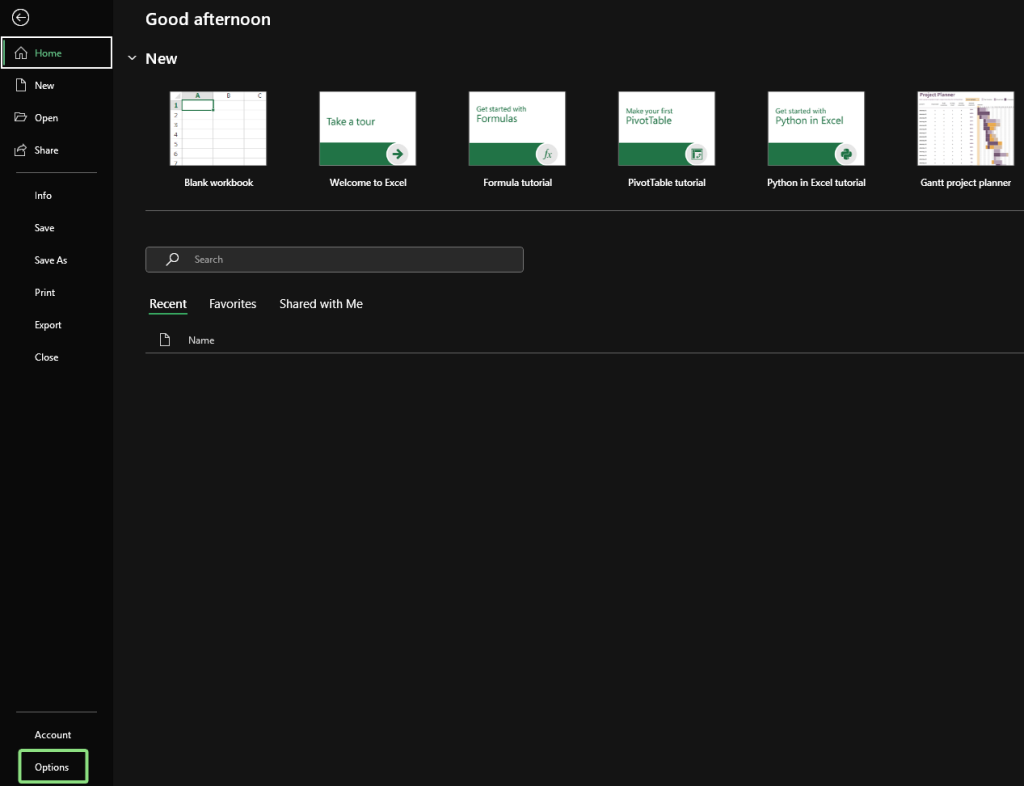Image resolution: width=1024 pixels, height=786 pixels.
Task: Select Save As in sidebar
Action: point(50,259)
